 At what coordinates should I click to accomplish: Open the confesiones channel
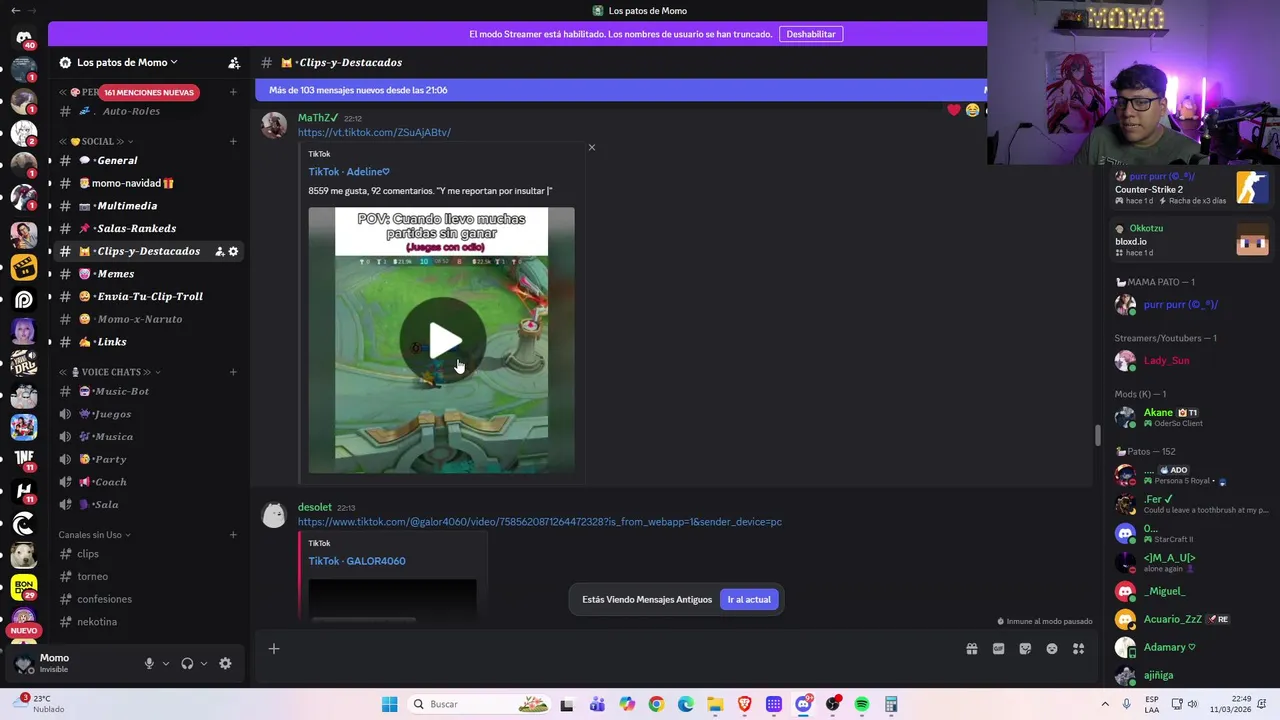coord(149,599)
